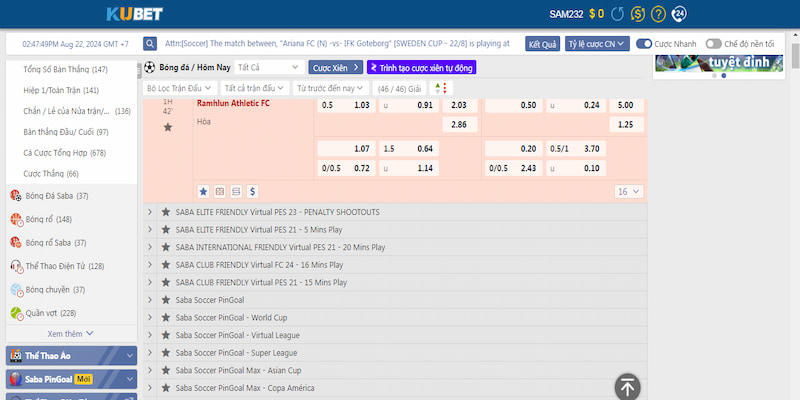The image size is (800, 400).
Task: Star the Saba Soccer PinGoal - World Cup league
Action: [x=165, y=317]
